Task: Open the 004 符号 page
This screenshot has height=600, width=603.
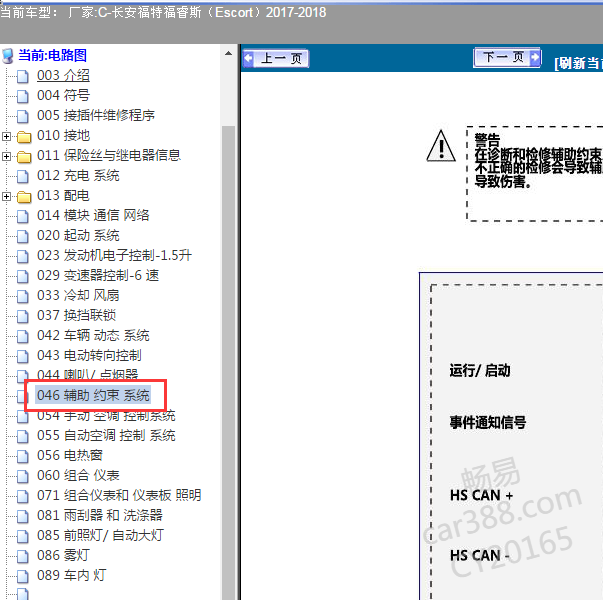Action: [63, 95]
